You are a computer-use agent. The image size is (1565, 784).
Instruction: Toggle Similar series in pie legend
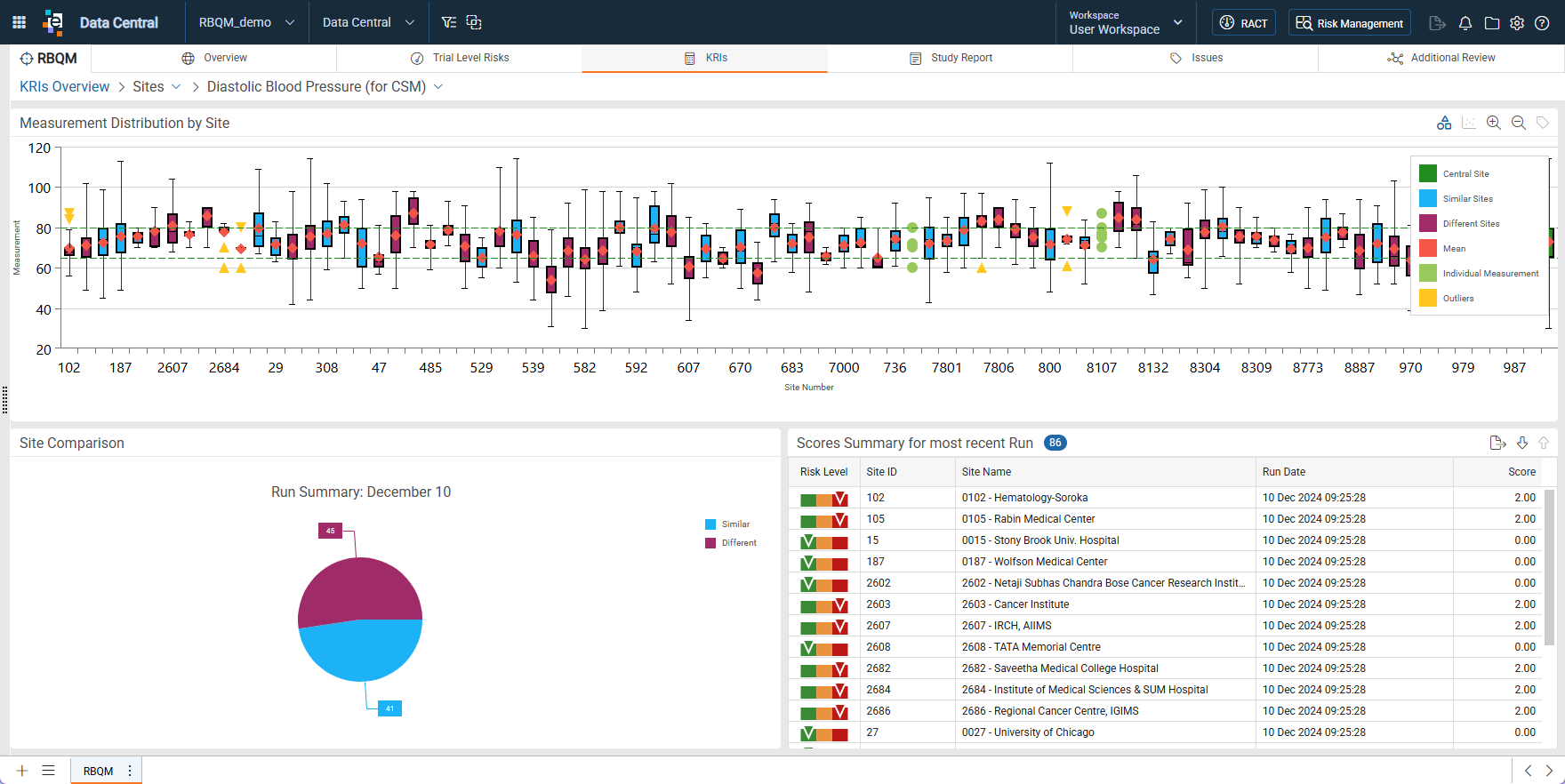tap(727, 524)
